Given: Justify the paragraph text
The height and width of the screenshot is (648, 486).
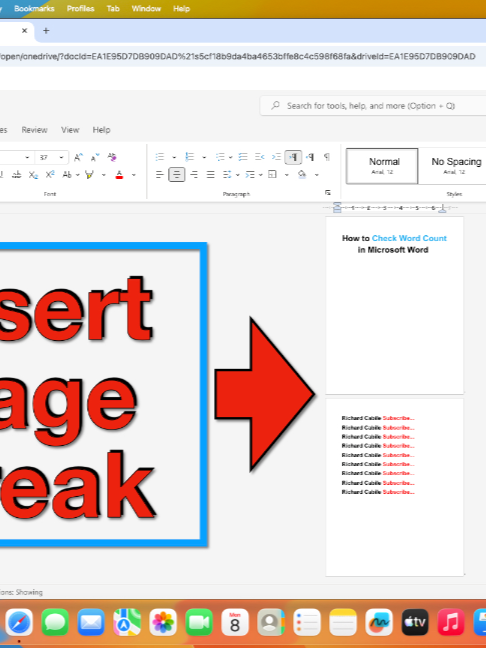Looking at the screenshot, I should pos(210,175).
